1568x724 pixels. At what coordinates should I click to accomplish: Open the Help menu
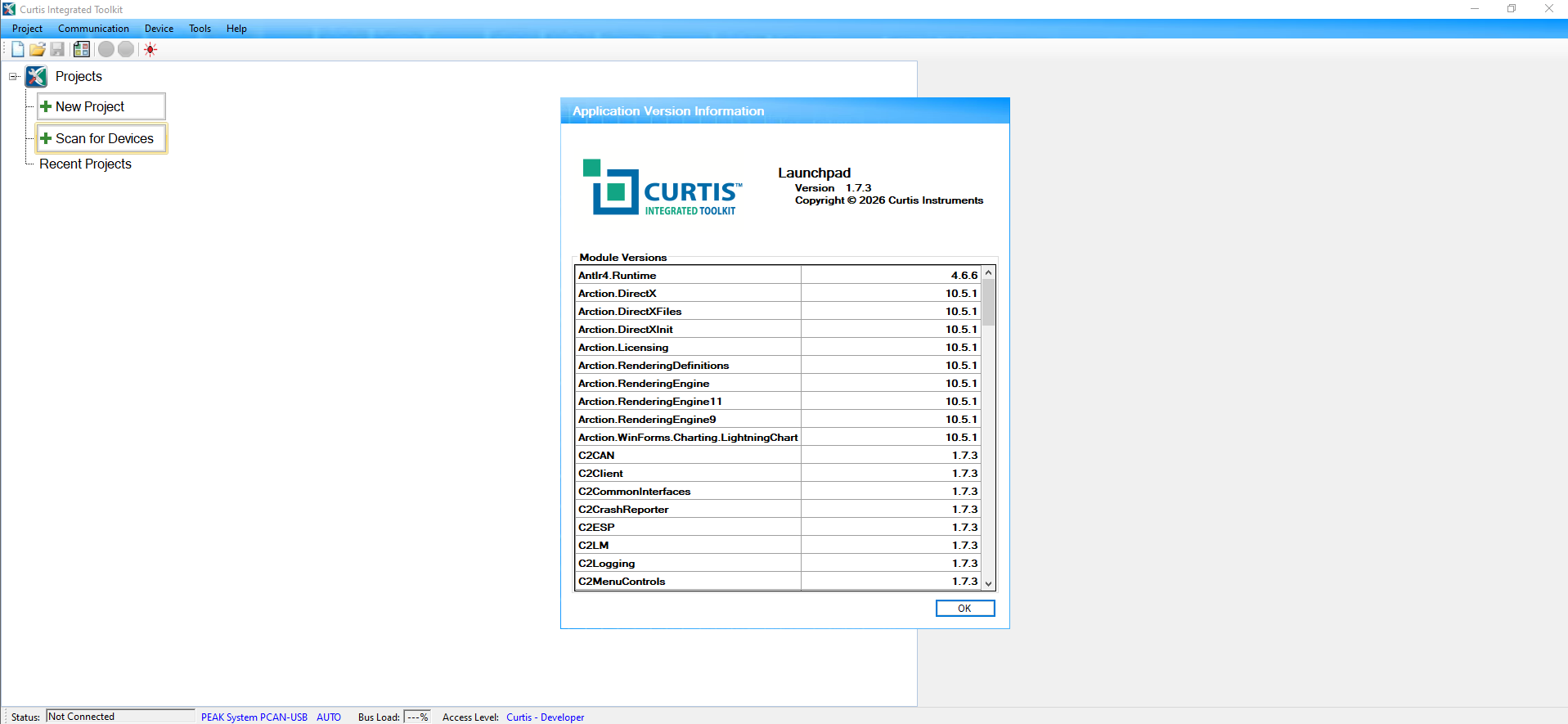[236, 29]
